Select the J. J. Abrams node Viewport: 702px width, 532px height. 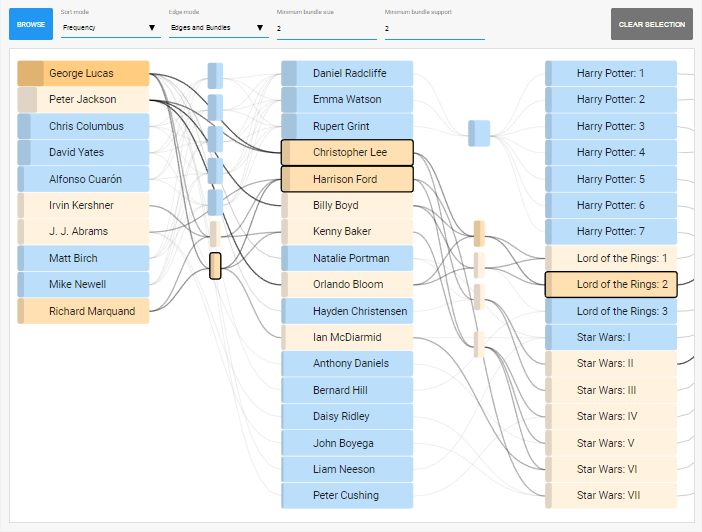83,232
